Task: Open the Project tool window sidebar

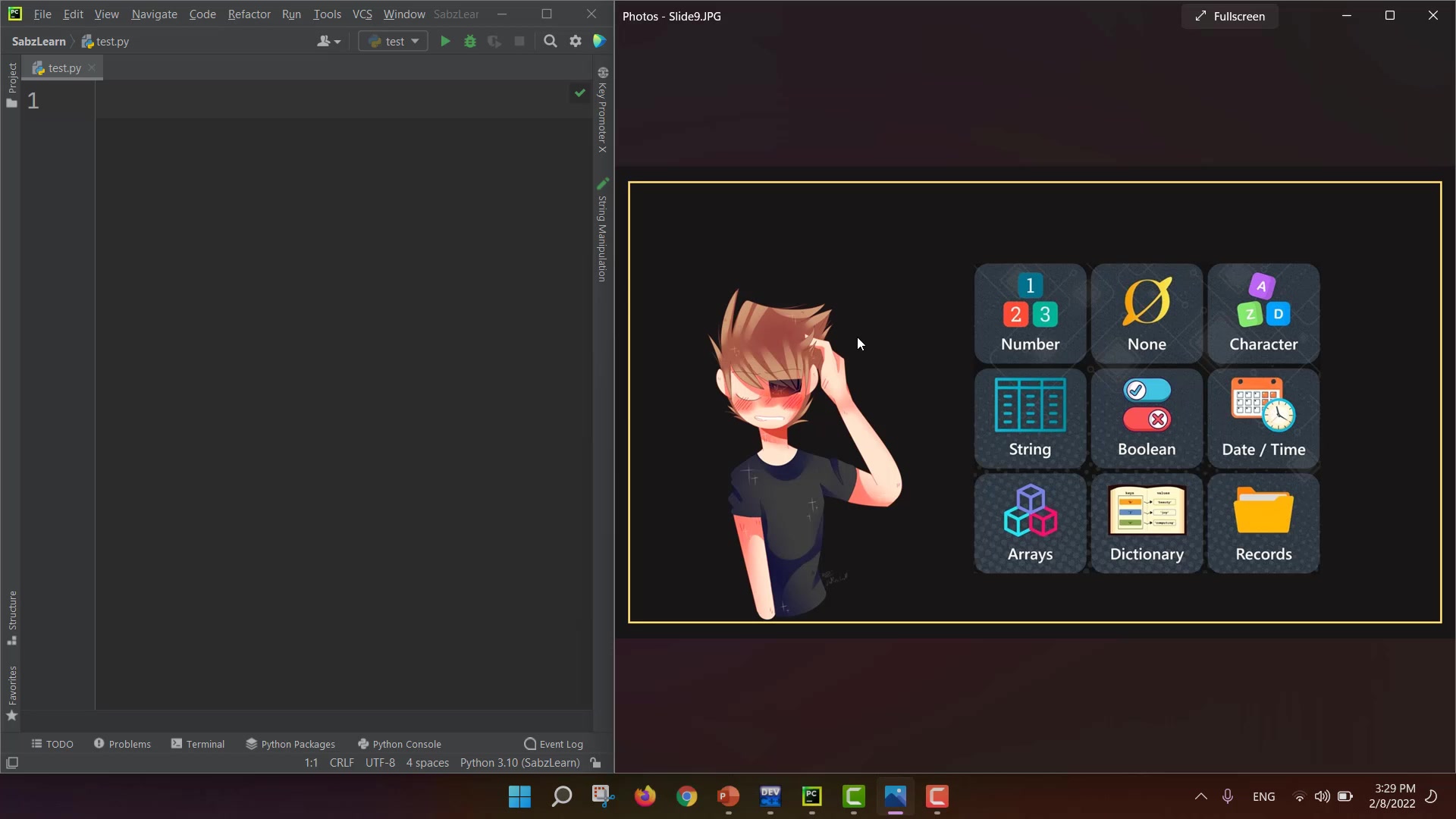Action: pyautogui.click(x=12, y=83)
